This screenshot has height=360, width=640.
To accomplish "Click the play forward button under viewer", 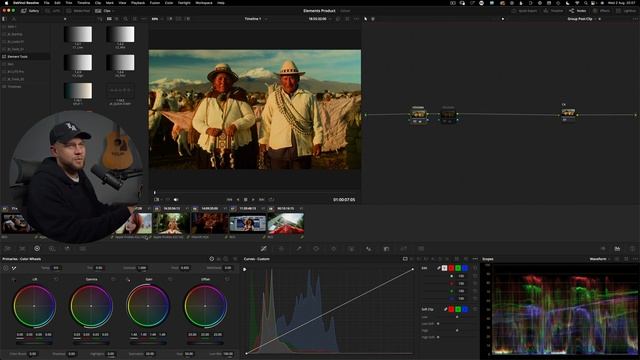I will tap(253, 200).
